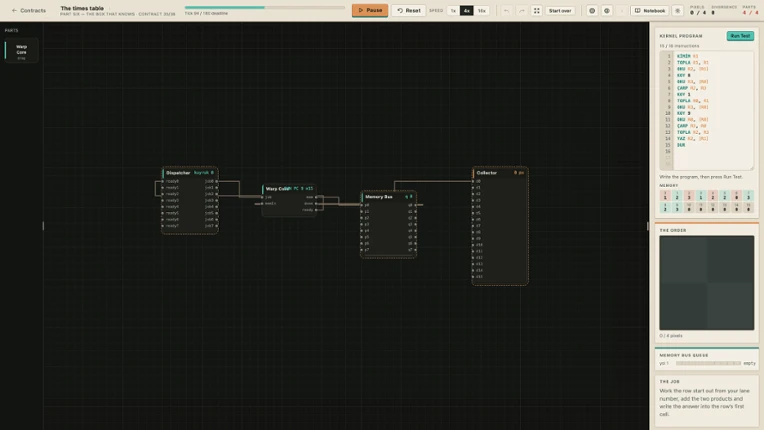This screenshot has width=764, height=430.
Task: Reset the simulation
Action: pos(408,10)
